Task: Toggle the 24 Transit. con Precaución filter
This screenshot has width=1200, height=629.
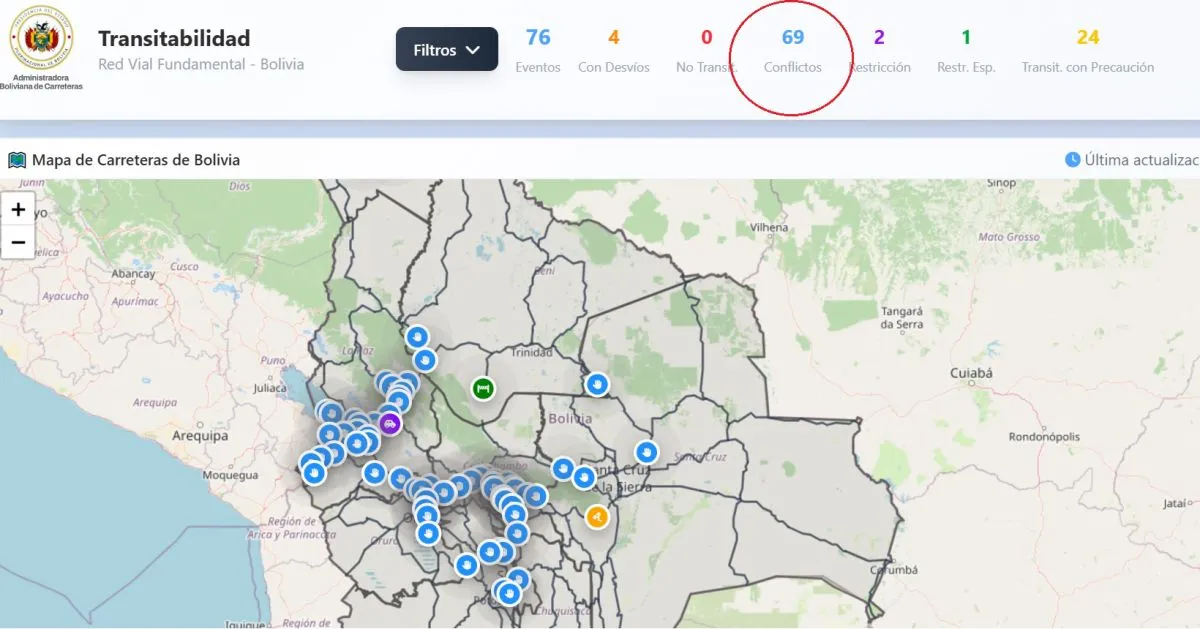Action: tap(1087, 50)
